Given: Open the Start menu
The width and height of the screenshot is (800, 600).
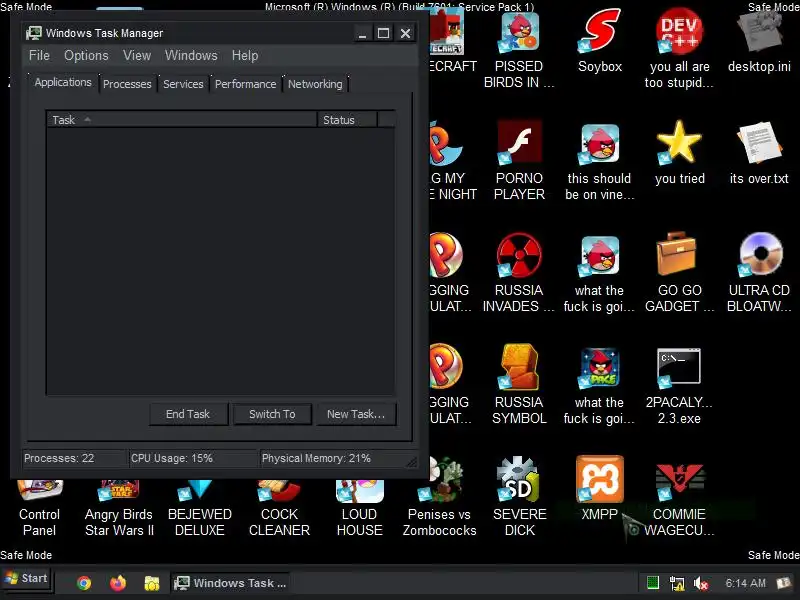Looking at the screenshot, I should tap(27, 579).
